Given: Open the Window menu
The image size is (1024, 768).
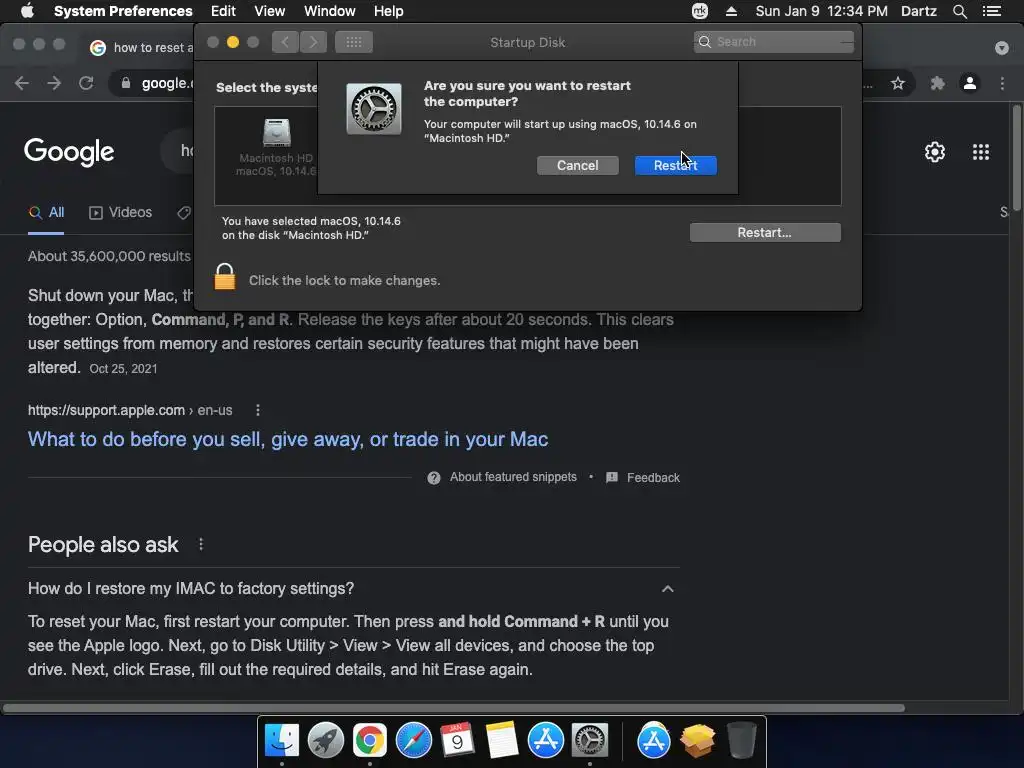Looking at the screenshot, I should coord(330,11).
